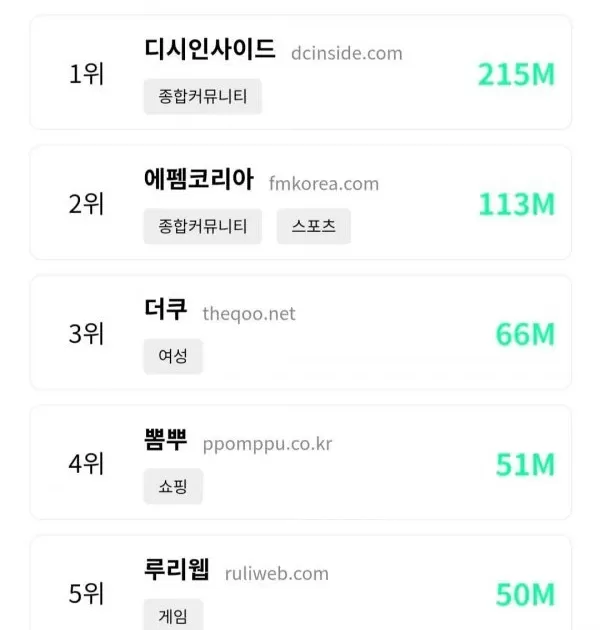Click the 66M traffic figure

tap(525, 334)
